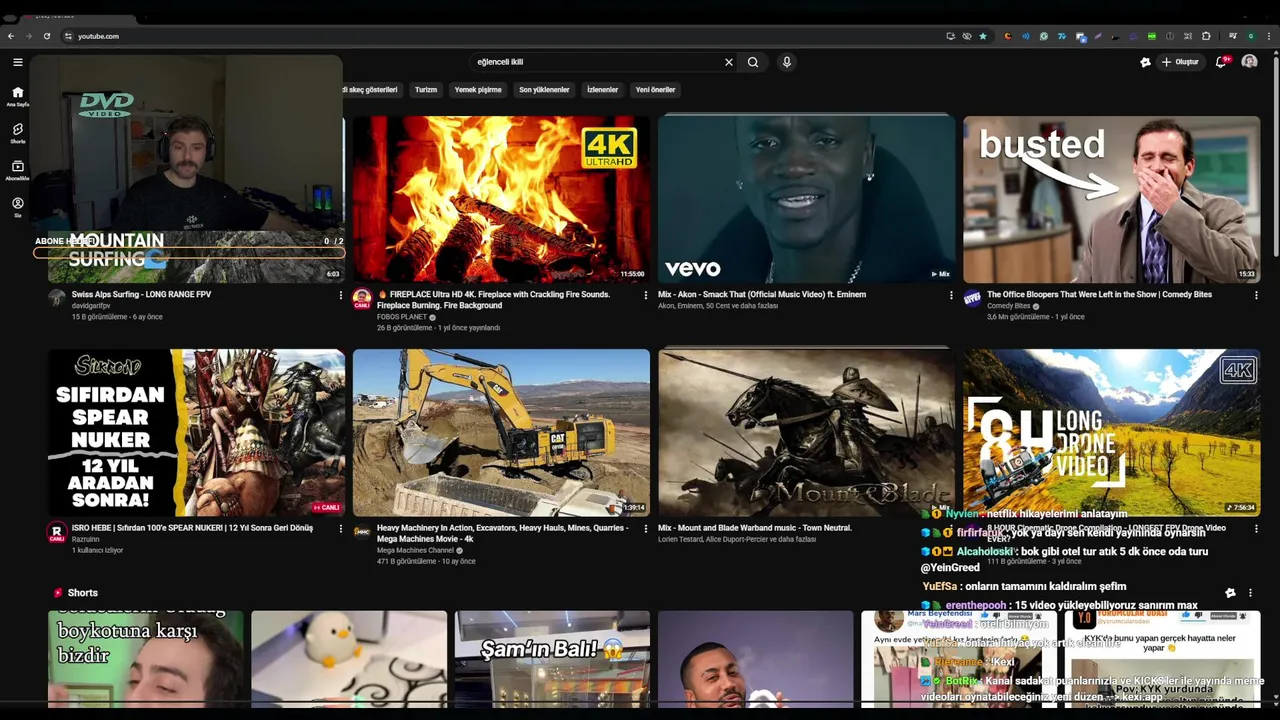This screenshot has width=1280, height=720.
Task: Open Razmunn channel avatar with R logo
Action: [57, 532]
